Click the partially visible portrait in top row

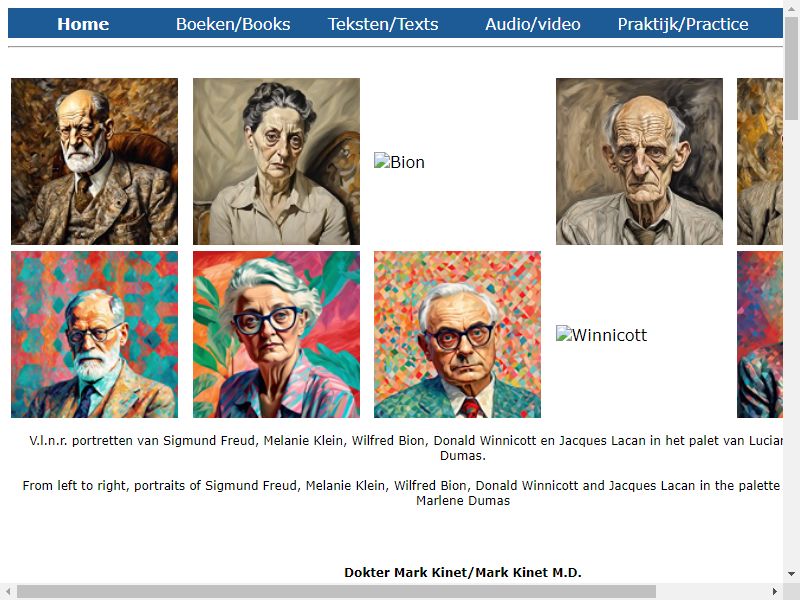(x=760, y=161)
